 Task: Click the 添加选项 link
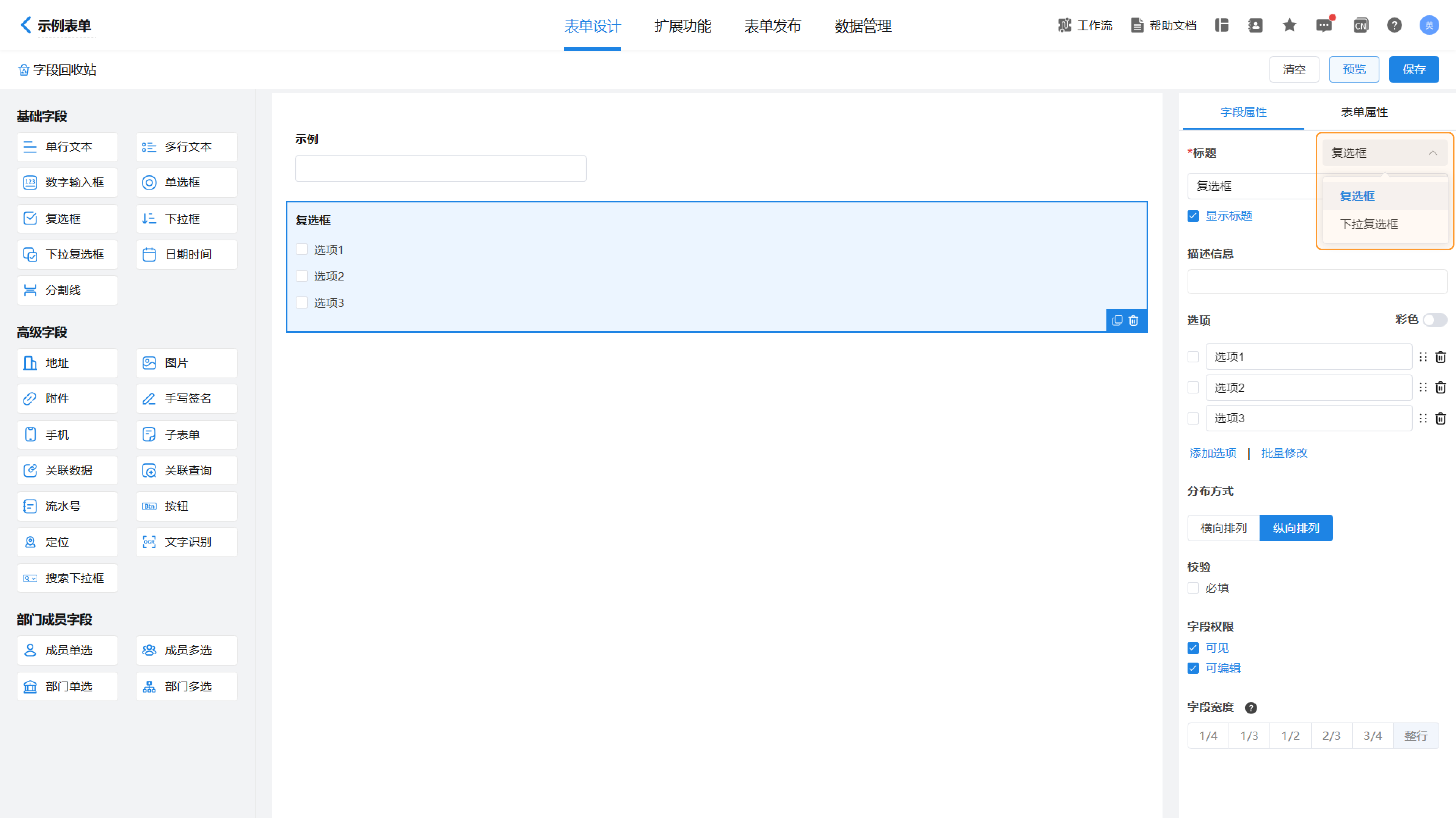point(1213,453)
